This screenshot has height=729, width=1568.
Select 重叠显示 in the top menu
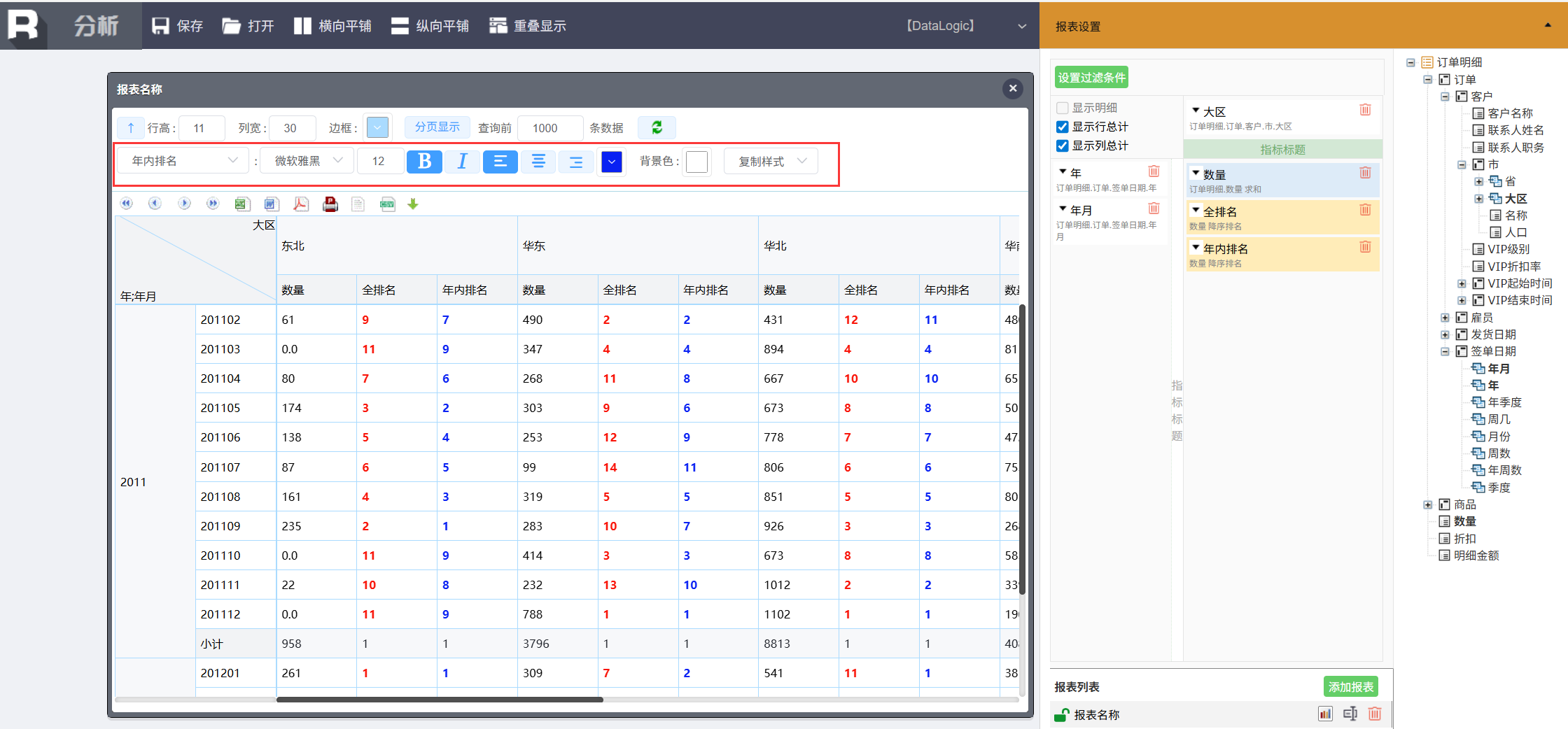(x=528, y=26)
